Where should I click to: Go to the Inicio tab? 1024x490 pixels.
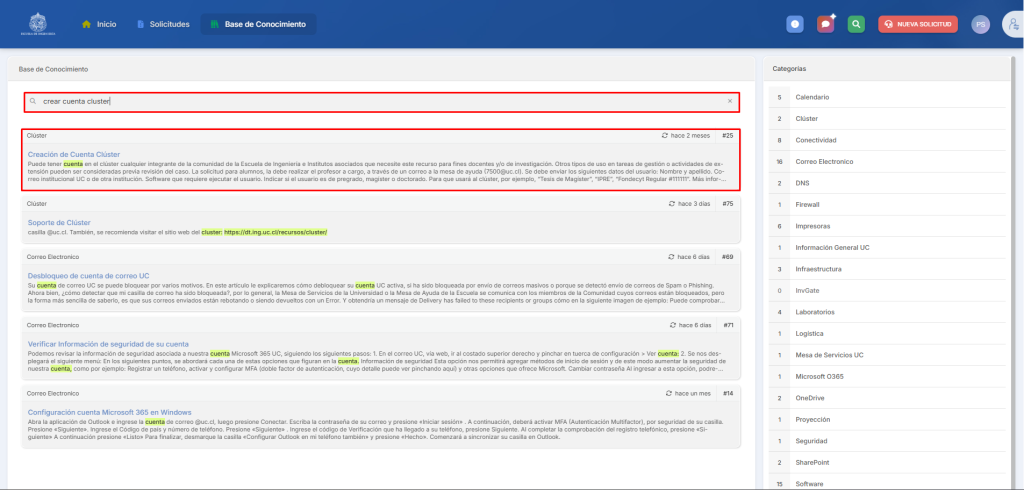tap(99, 24)
